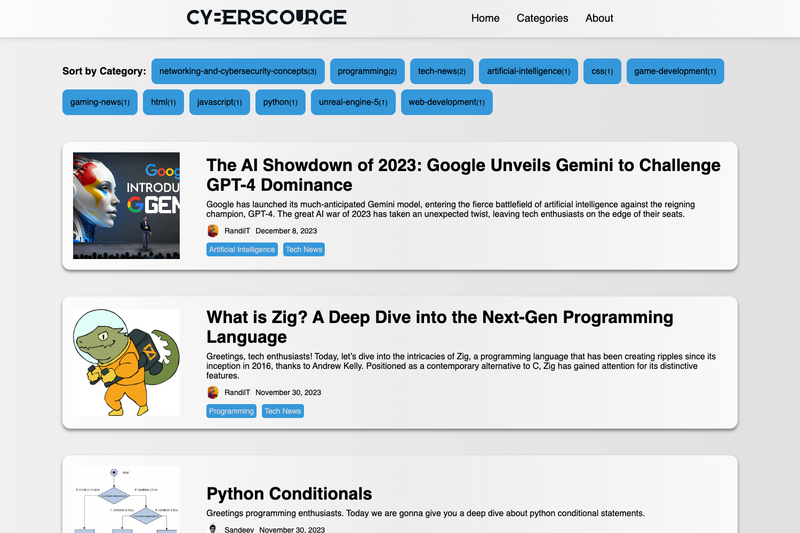The image size is (800, 533).
Task: Select the Programming tag on Zig post
Action: point(231,411)
